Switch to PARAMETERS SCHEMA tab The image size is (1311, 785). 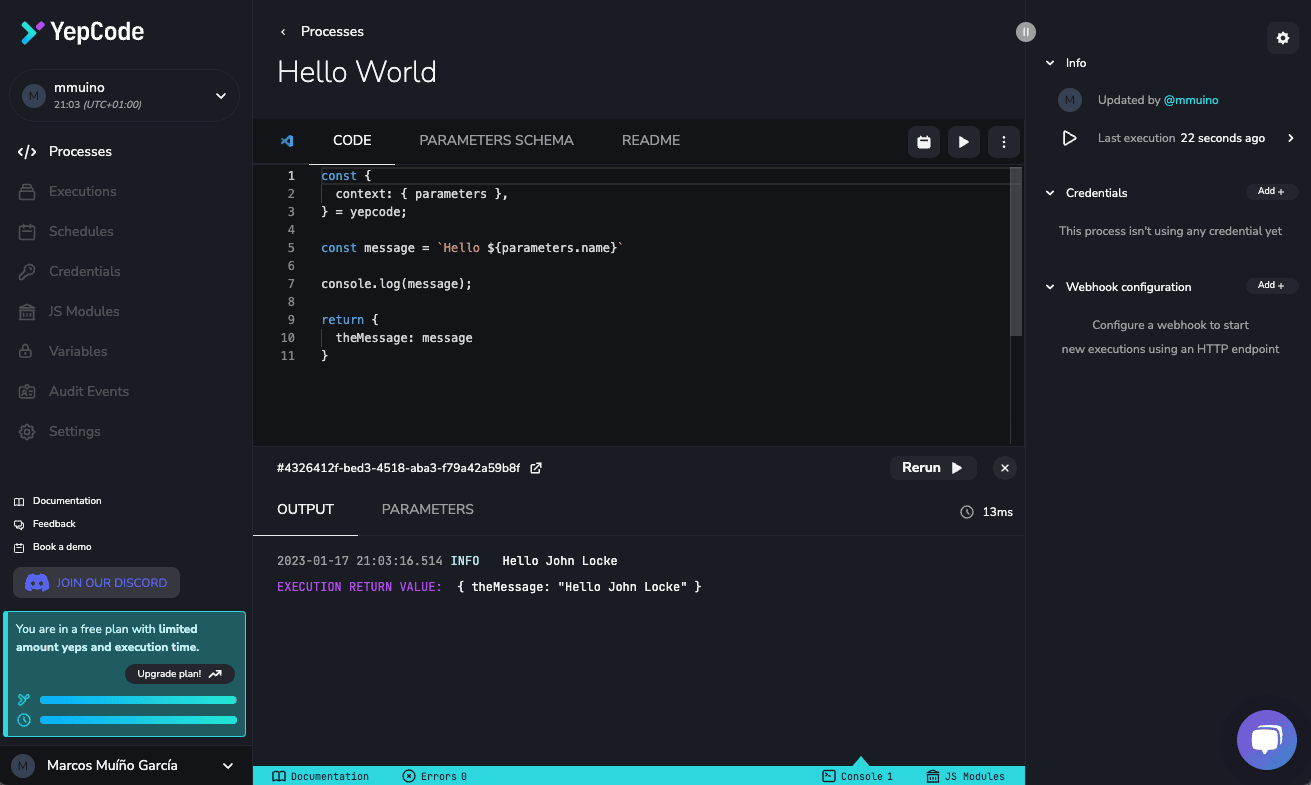496,141
